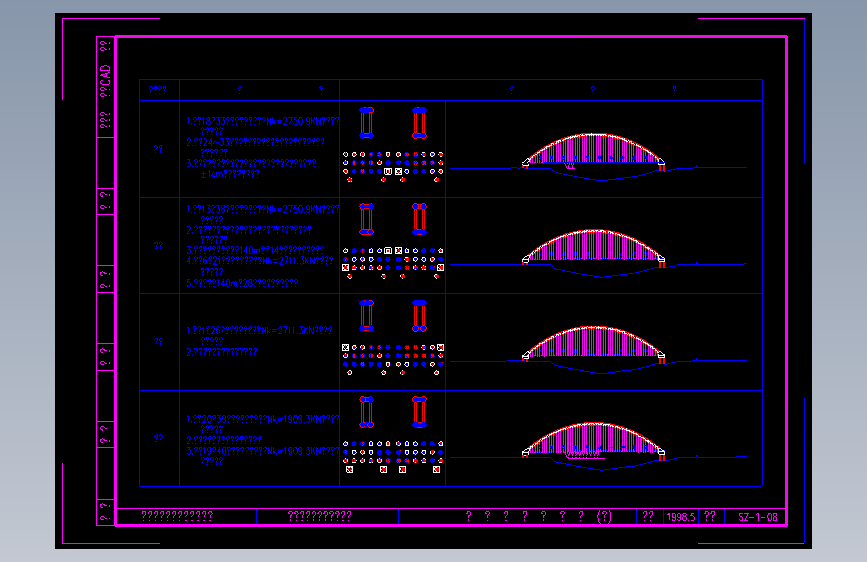Click the ?? cell right of 1998.5
The height and width of the screenshot is (562, 867).
710,517
